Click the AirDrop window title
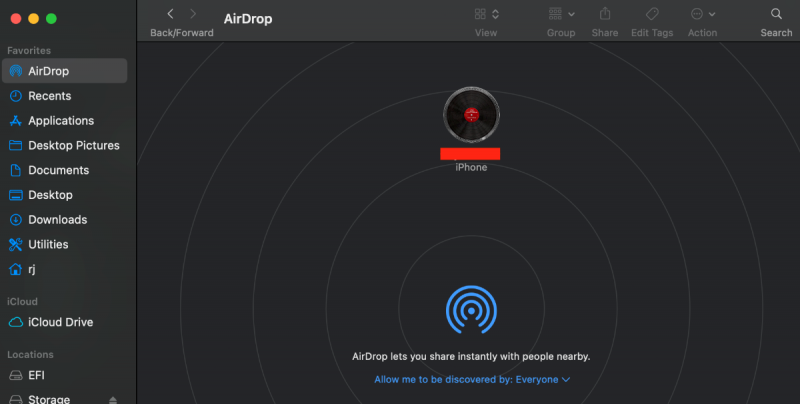This screenshot has width=800, height=404. click(248, 19)
